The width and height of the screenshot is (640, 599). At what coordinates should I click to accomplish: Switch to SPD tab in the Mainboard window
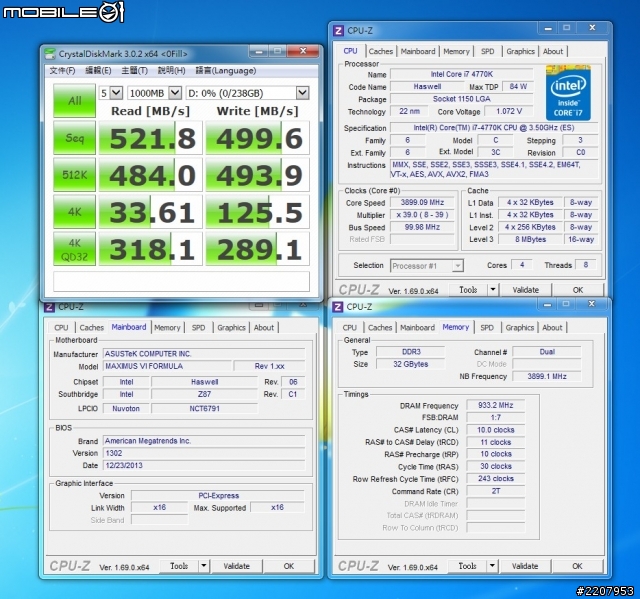pos(198,328)
